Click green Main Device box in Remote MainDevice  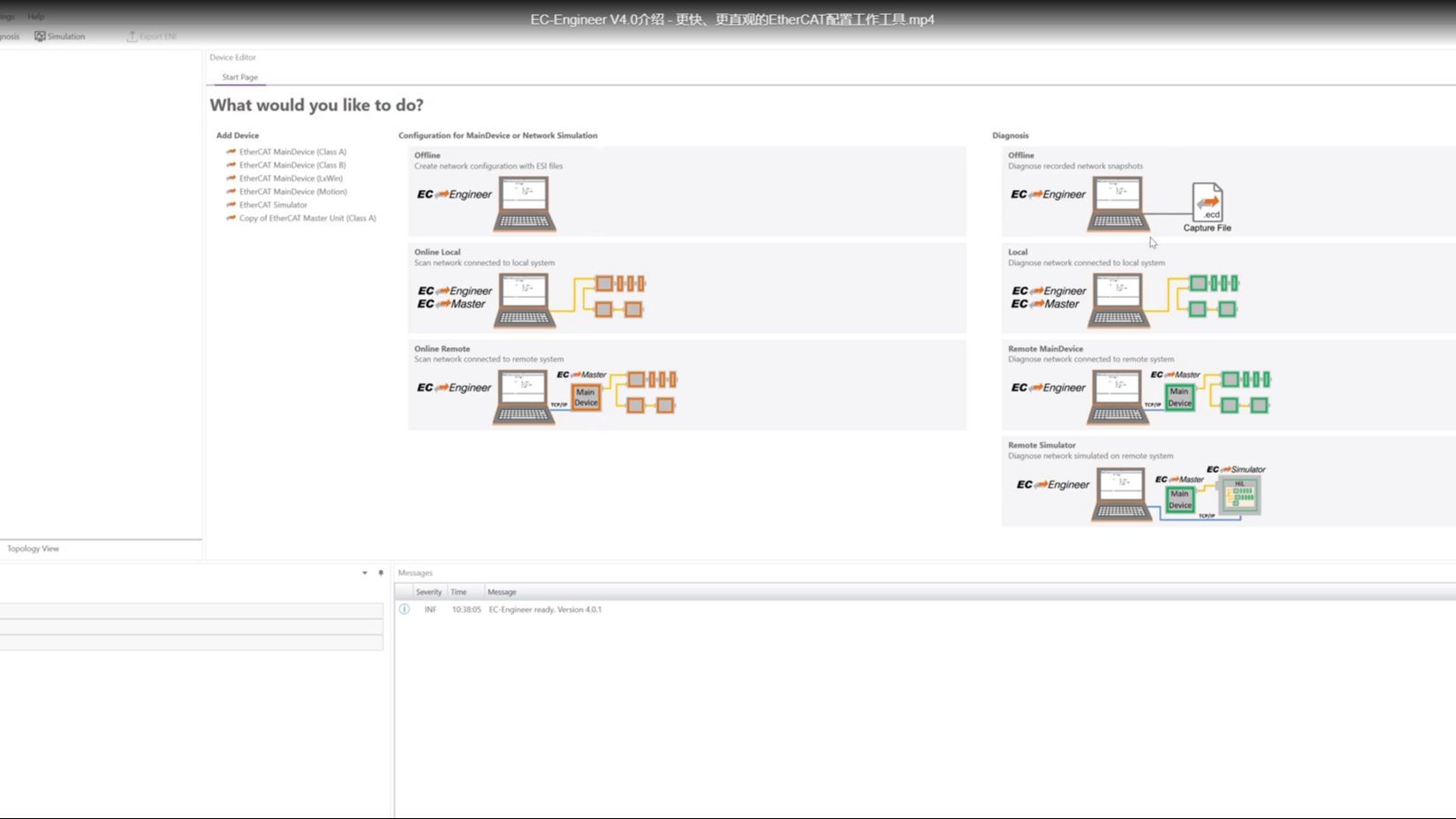1180,398
